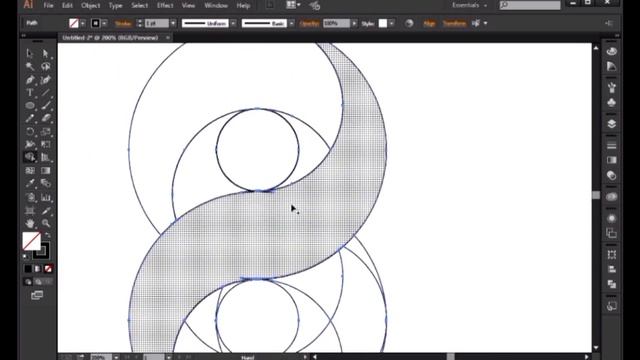This screenshot has width=640, height=360.
Task: Select the Width tool
Action: [30, 144]
